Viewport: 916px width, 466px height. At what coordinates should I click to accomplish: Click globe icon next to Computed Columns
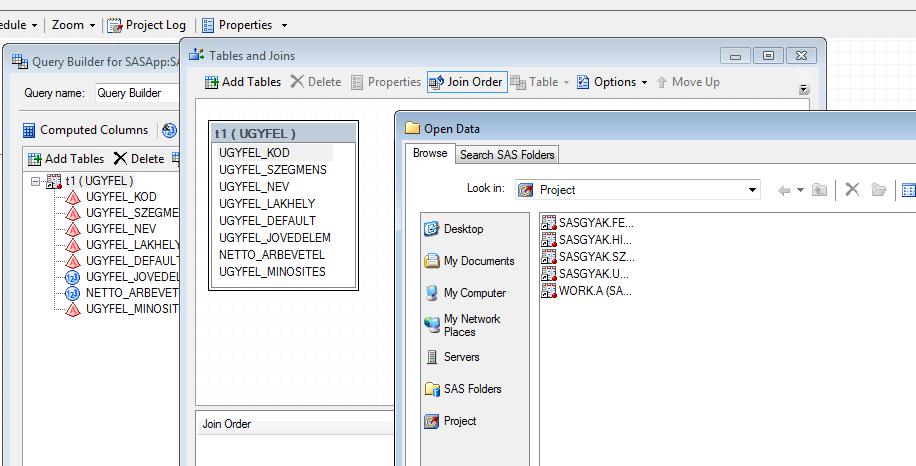point(169,130)
